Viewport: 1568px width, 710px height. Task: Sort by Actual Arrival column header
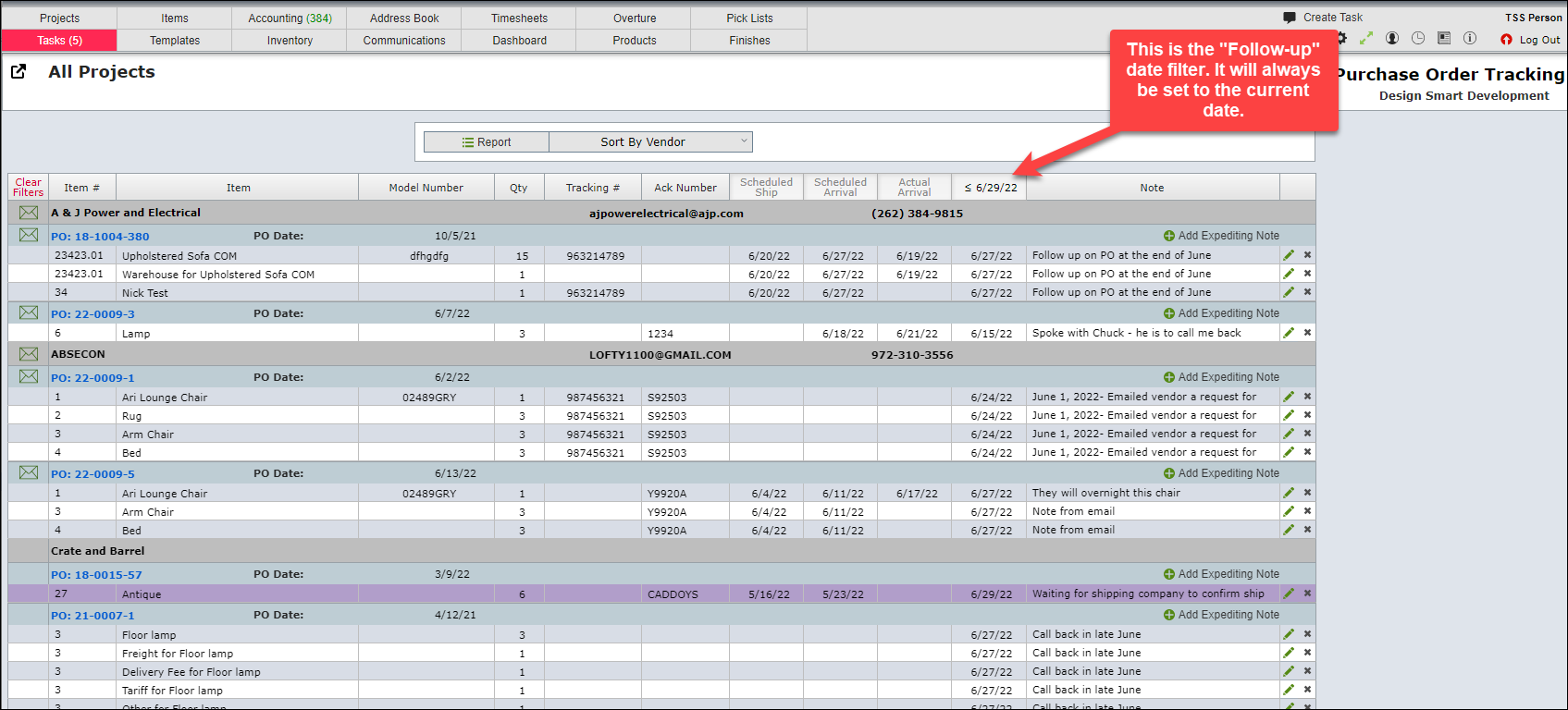click(x=914, y=187)
